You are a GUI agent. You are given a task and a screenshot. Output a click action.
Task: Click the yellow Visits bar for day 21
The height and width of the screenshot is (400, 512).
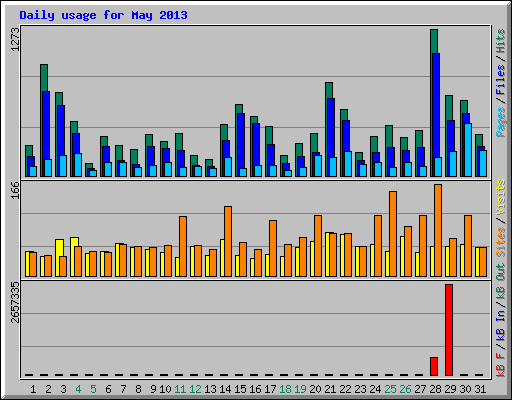[x=327, y=254]
